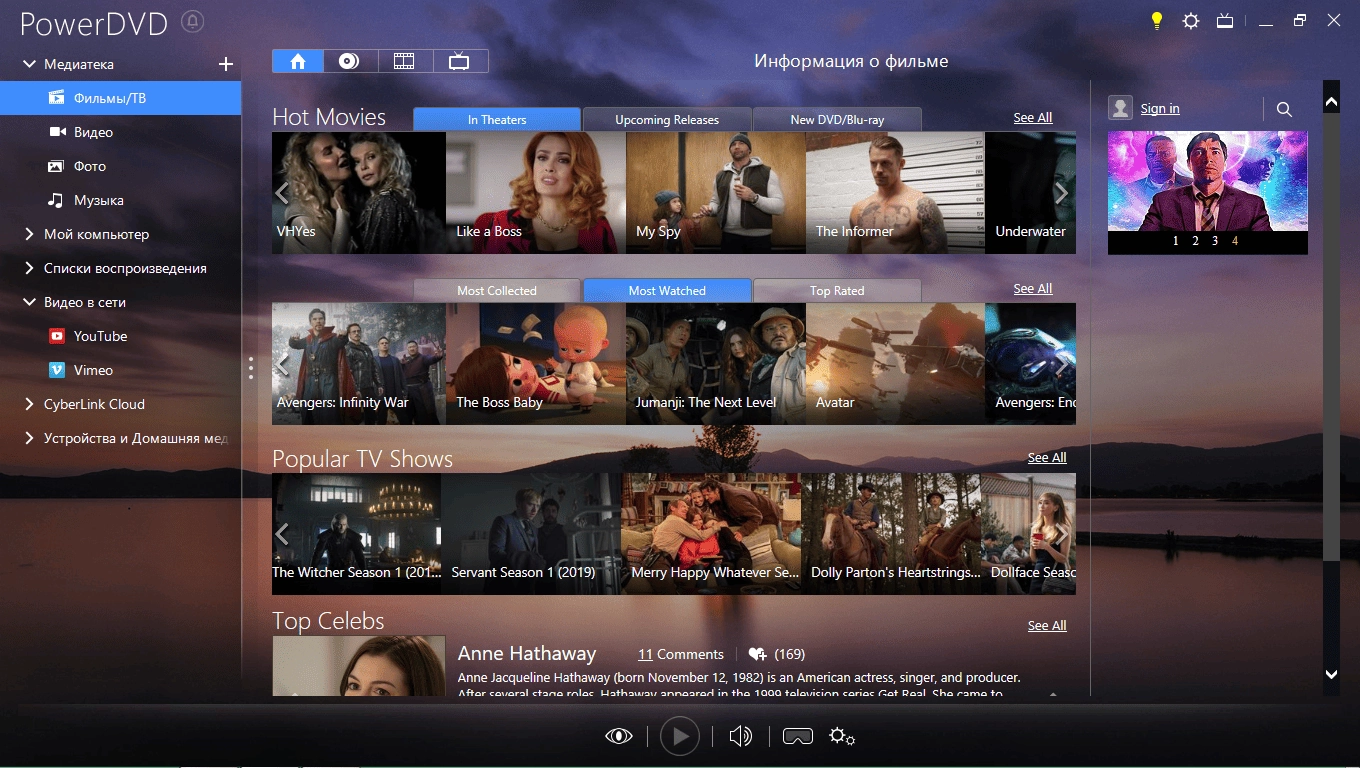Open the settings gear in title bar
Image resolution: width=1360 pixels, height=768 pixels.
coord(1190,20)
